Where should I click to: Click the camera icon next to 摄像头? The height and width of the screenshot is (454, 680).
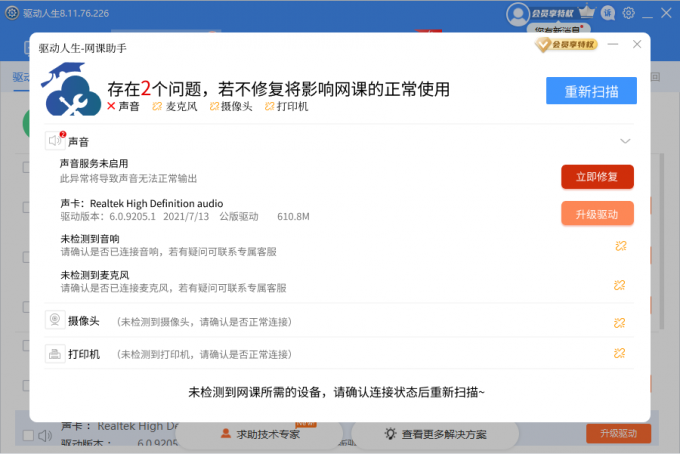pos(54,321)
